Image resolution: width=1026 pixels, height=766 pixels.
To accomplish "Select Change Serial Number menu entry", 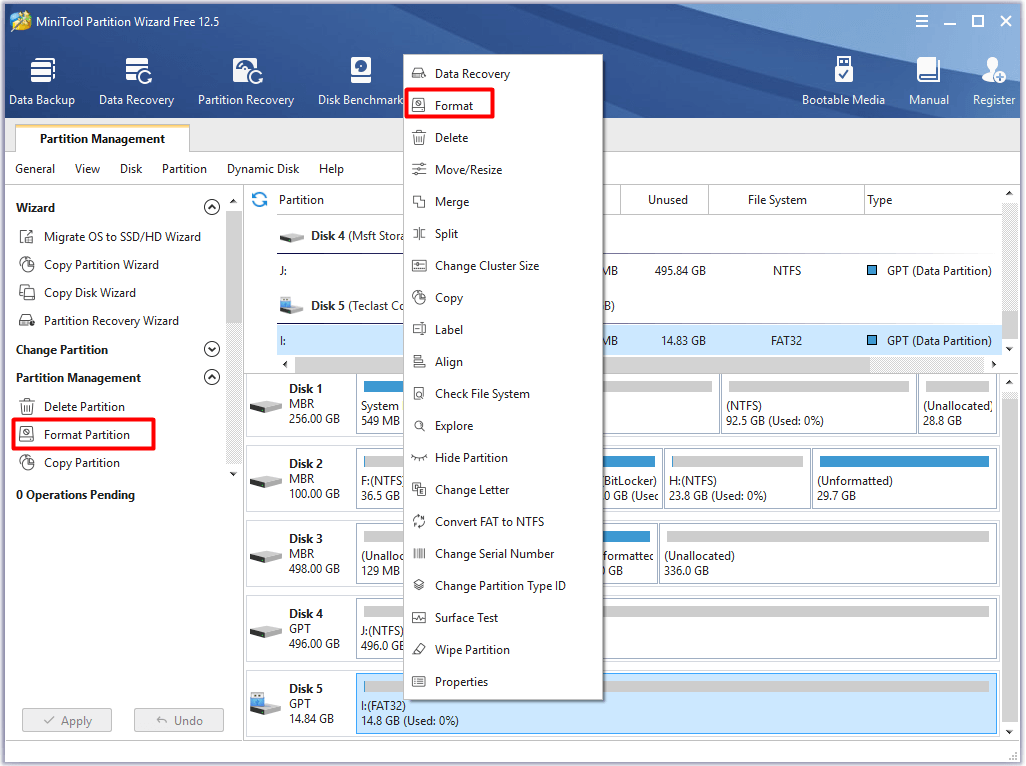I will 503,555.
